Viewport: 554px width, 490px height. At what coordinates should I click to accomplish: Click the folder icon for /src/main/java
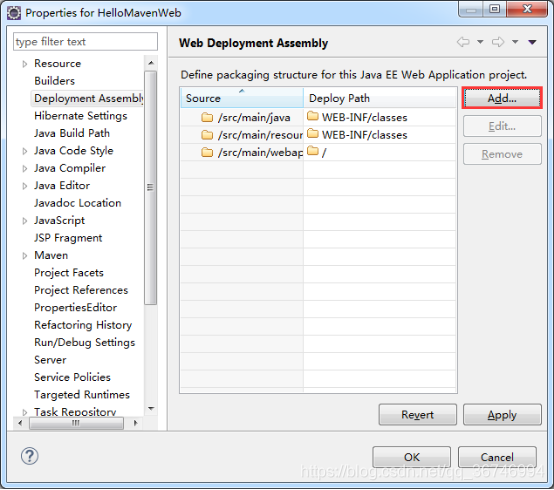pos(207,117)
